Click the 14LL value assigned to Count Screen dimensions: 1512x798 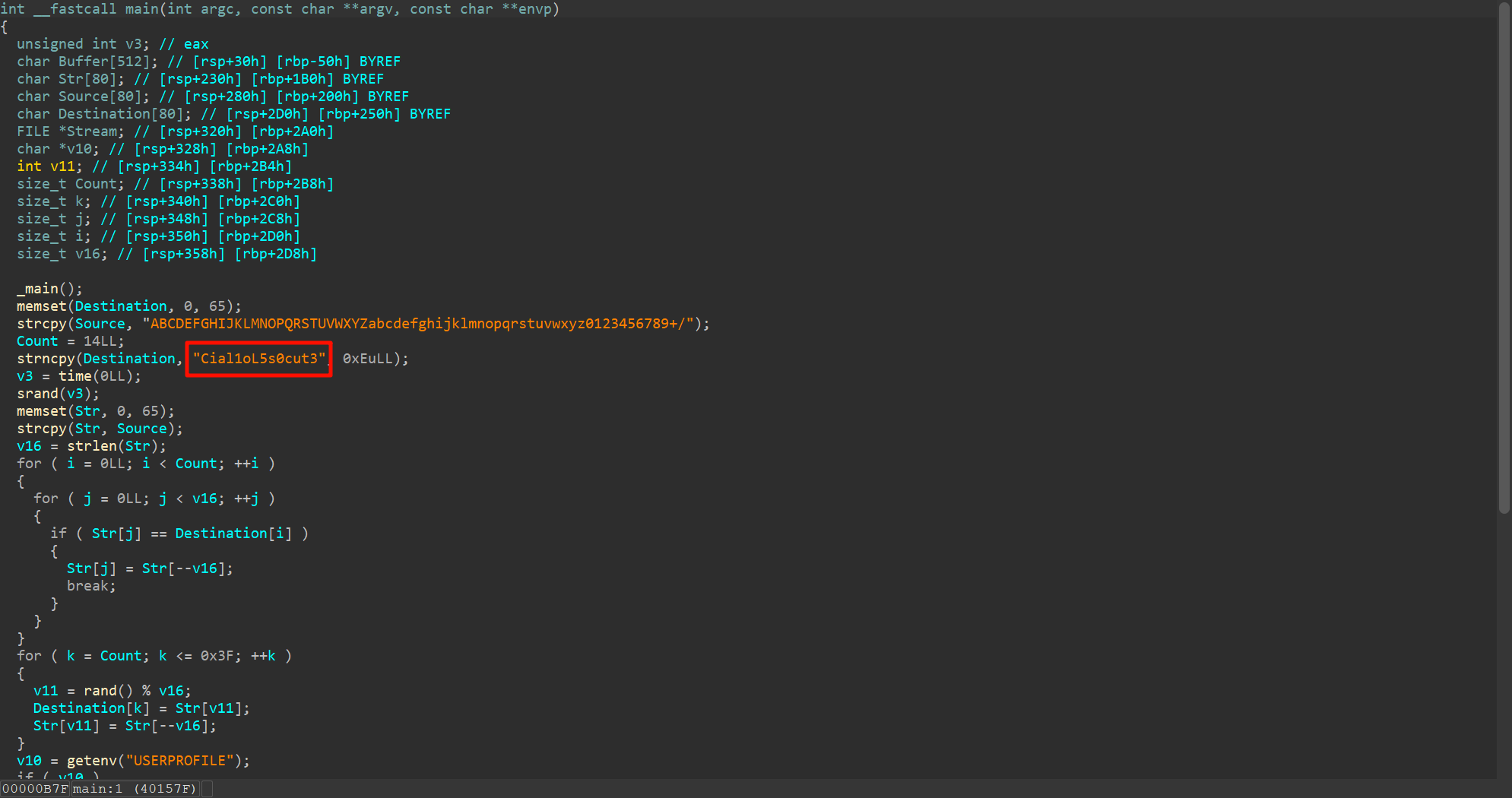click(x=103, y=341)
